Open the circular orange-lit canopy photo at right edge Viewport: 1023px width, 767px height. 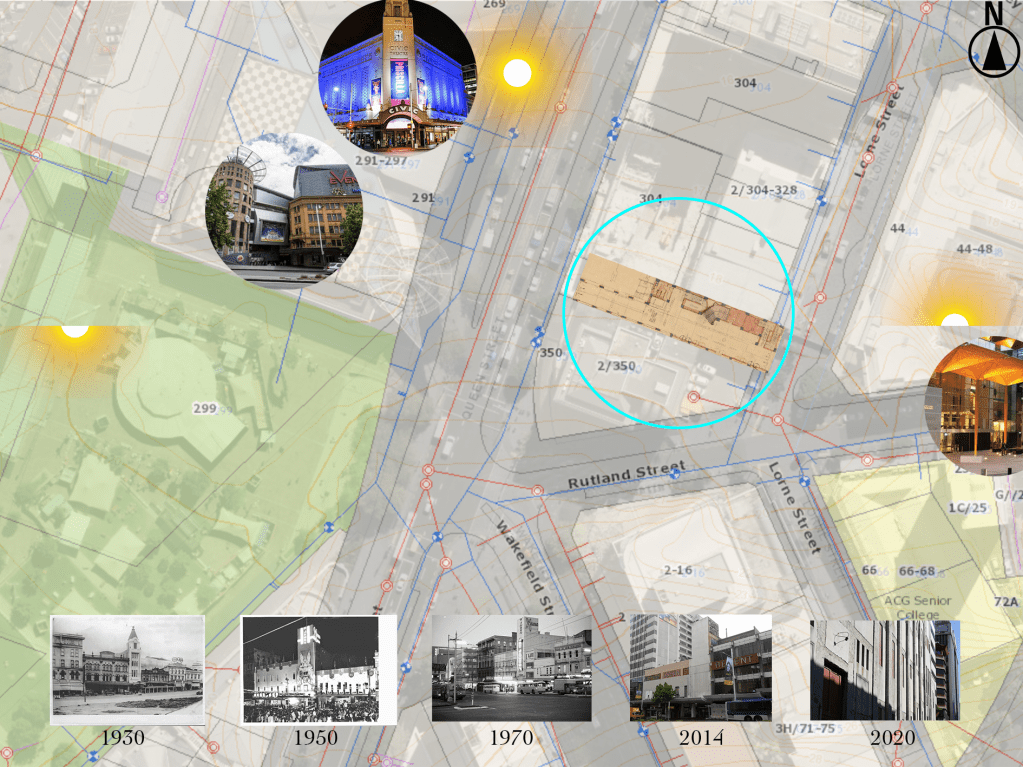point(980,397)
